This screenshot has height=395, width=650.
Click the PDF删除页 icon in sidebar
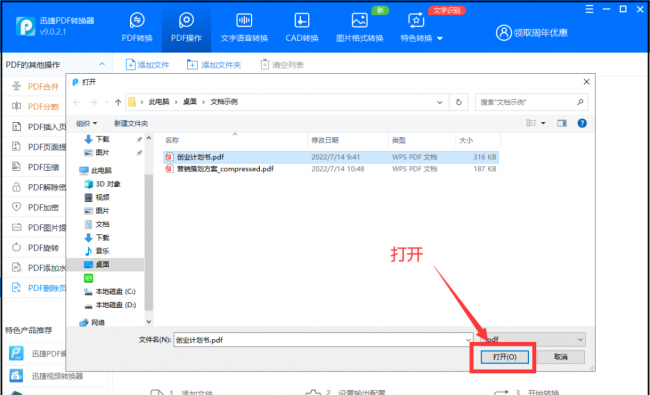point(16,288)
